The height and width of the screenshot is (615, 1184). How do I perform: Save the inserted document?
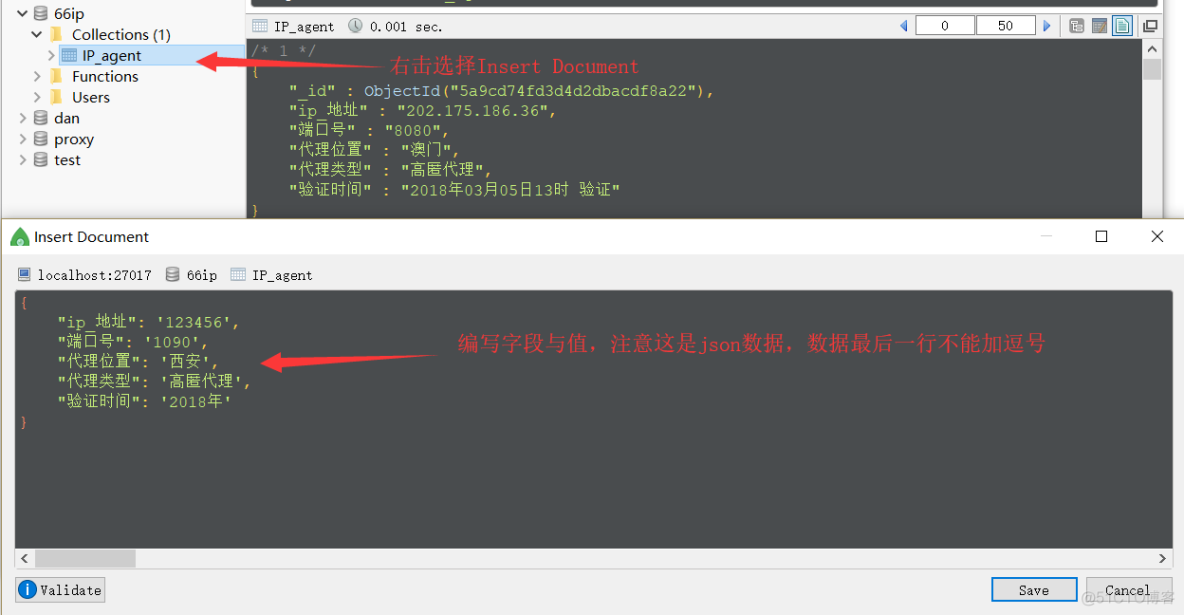[1034, 590]
